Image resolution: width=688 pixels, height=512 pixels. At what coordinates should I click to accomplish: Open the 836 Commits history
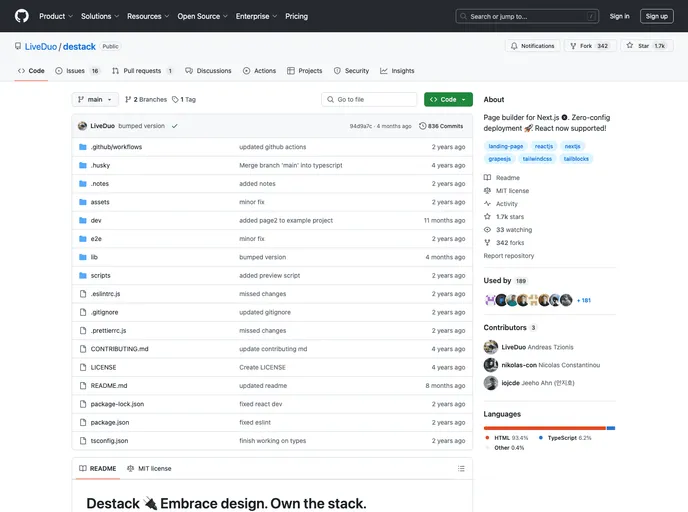point(441,126)
